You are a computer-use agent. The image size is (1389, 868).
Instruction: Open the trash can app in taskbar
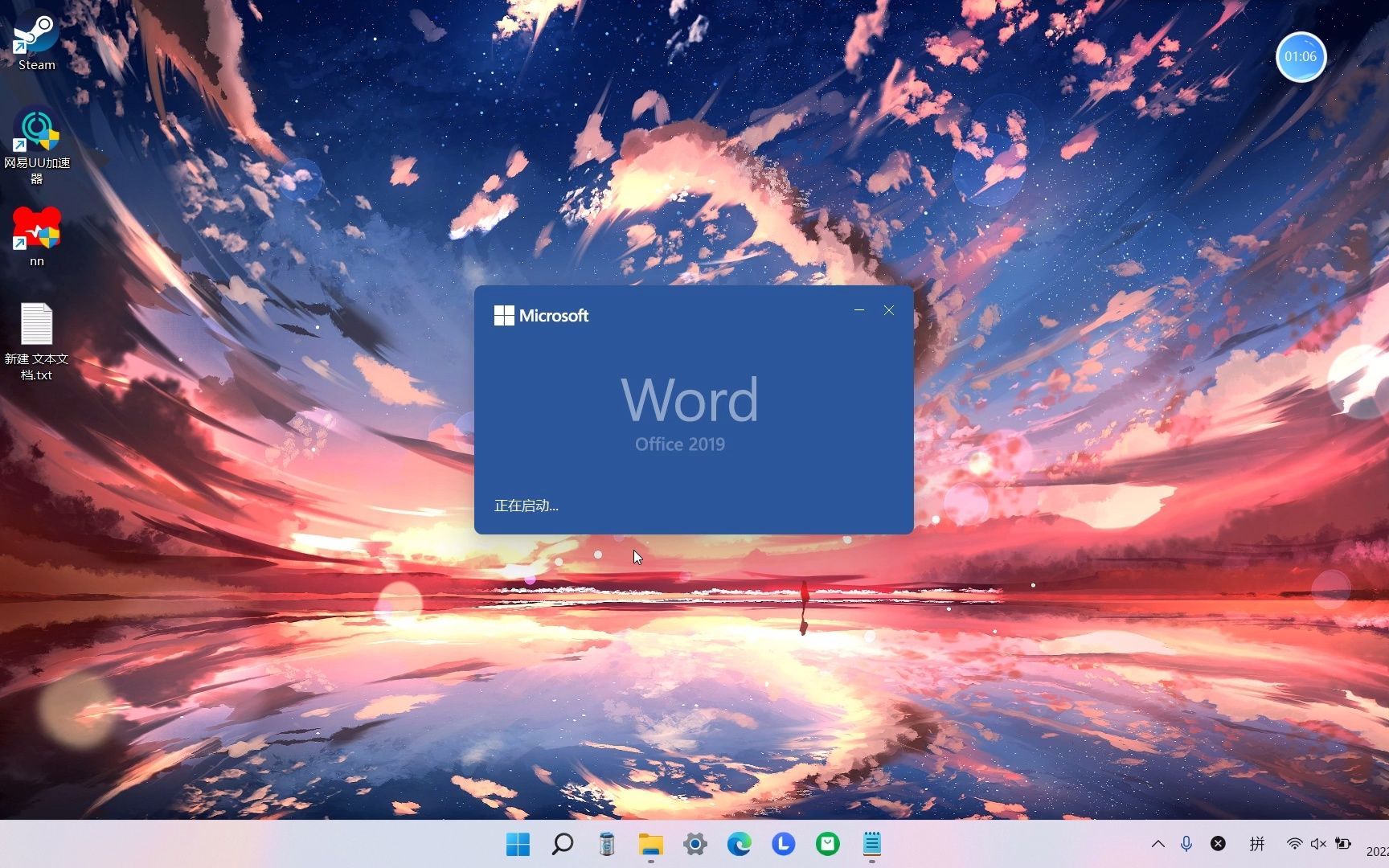607,844
